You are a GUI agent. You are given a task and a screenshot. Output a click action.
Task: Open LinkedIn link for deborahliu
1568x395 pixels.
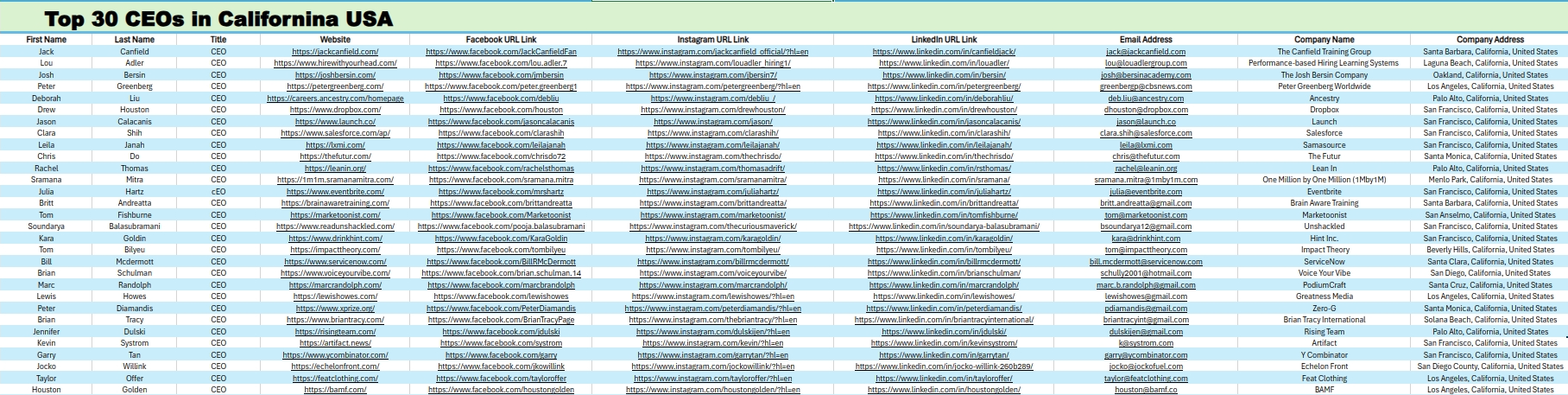944,99
